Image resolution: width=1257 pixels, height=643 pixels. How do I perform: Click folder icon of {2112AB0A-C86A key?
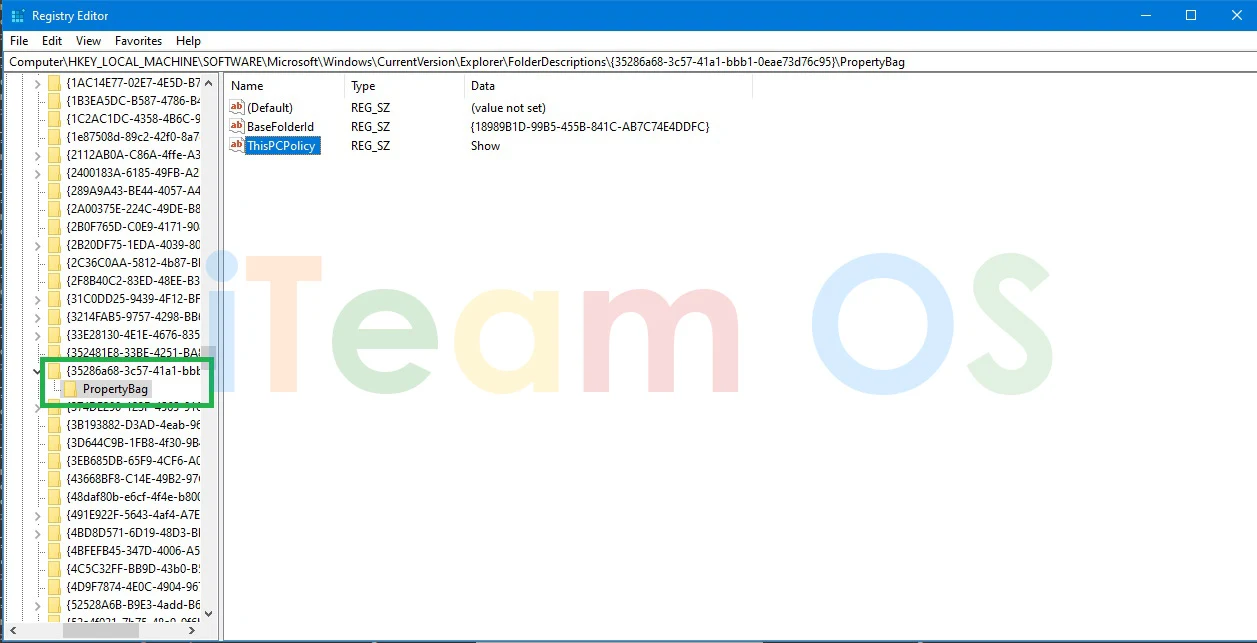(x=55, y=154)
